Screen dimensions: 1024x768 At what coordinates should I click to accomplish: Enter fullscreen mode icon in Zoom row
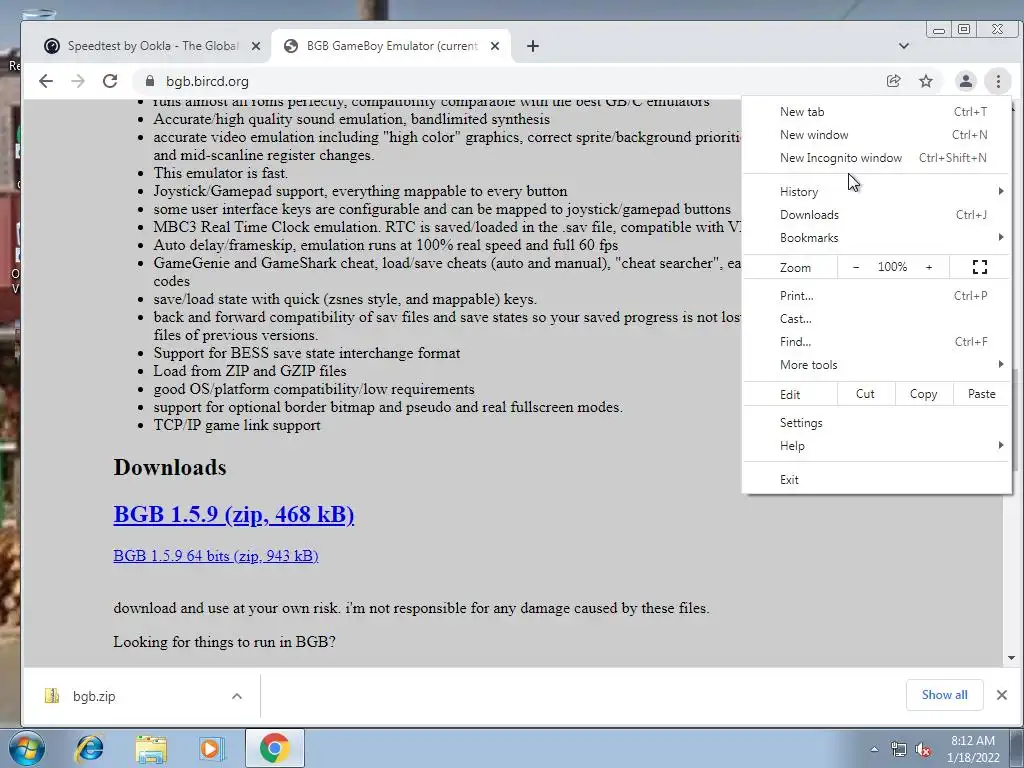point(980,267)
